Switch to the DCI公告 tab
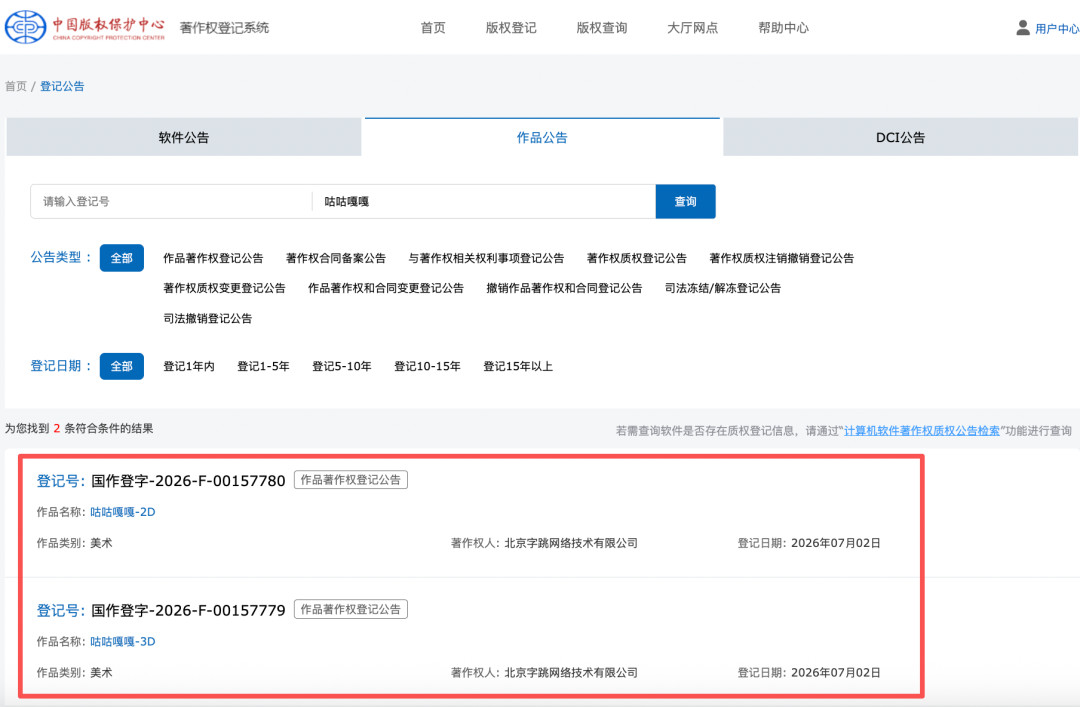The height and width of the screenshot is (707, 1080). (x=900, y=137)
